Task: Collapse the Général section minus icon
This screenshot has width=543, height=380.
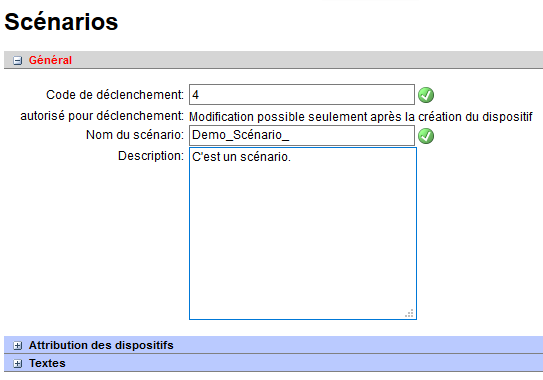Action: tap(17, 61)
